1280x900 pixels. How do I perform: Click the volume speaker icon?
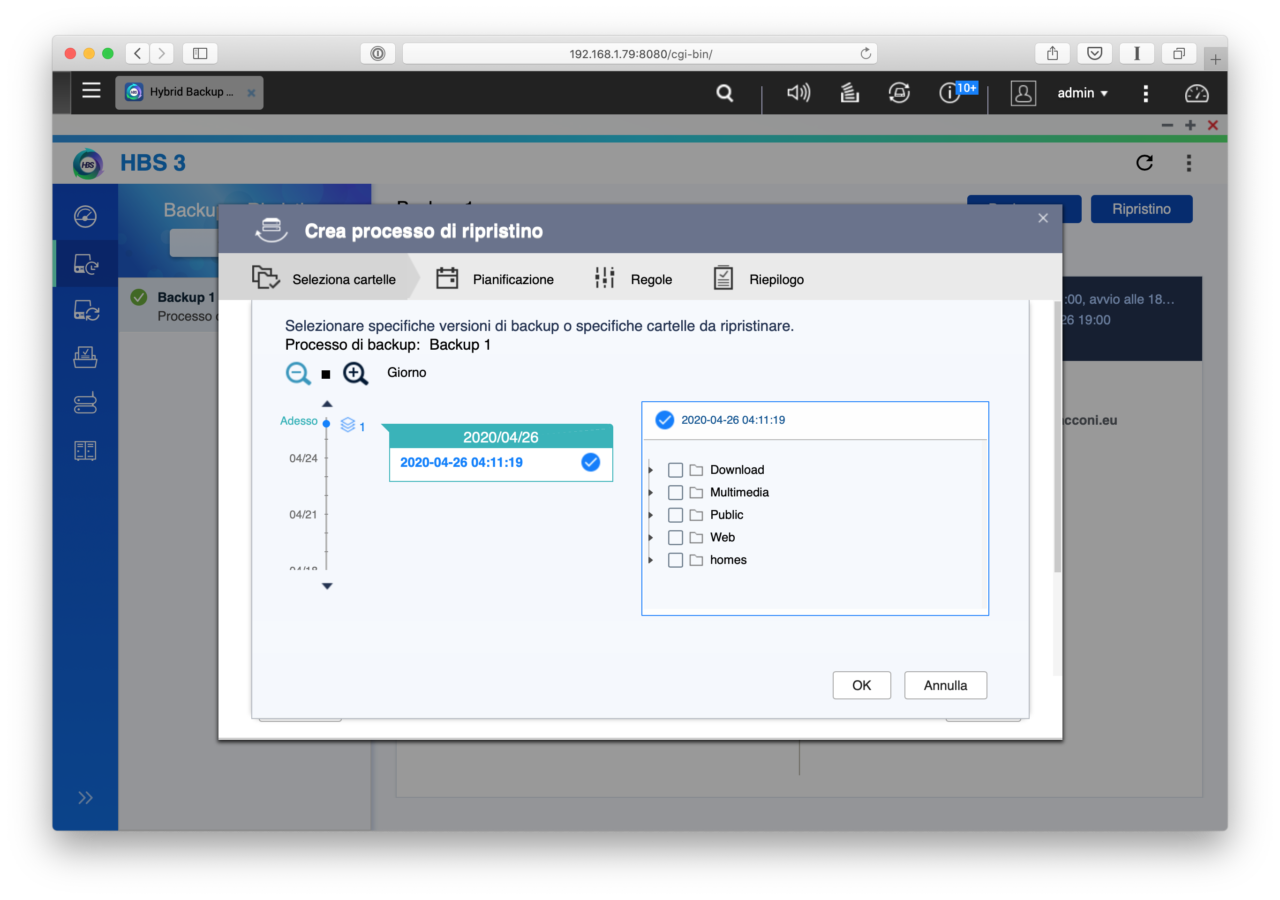(x=798, y=93)
